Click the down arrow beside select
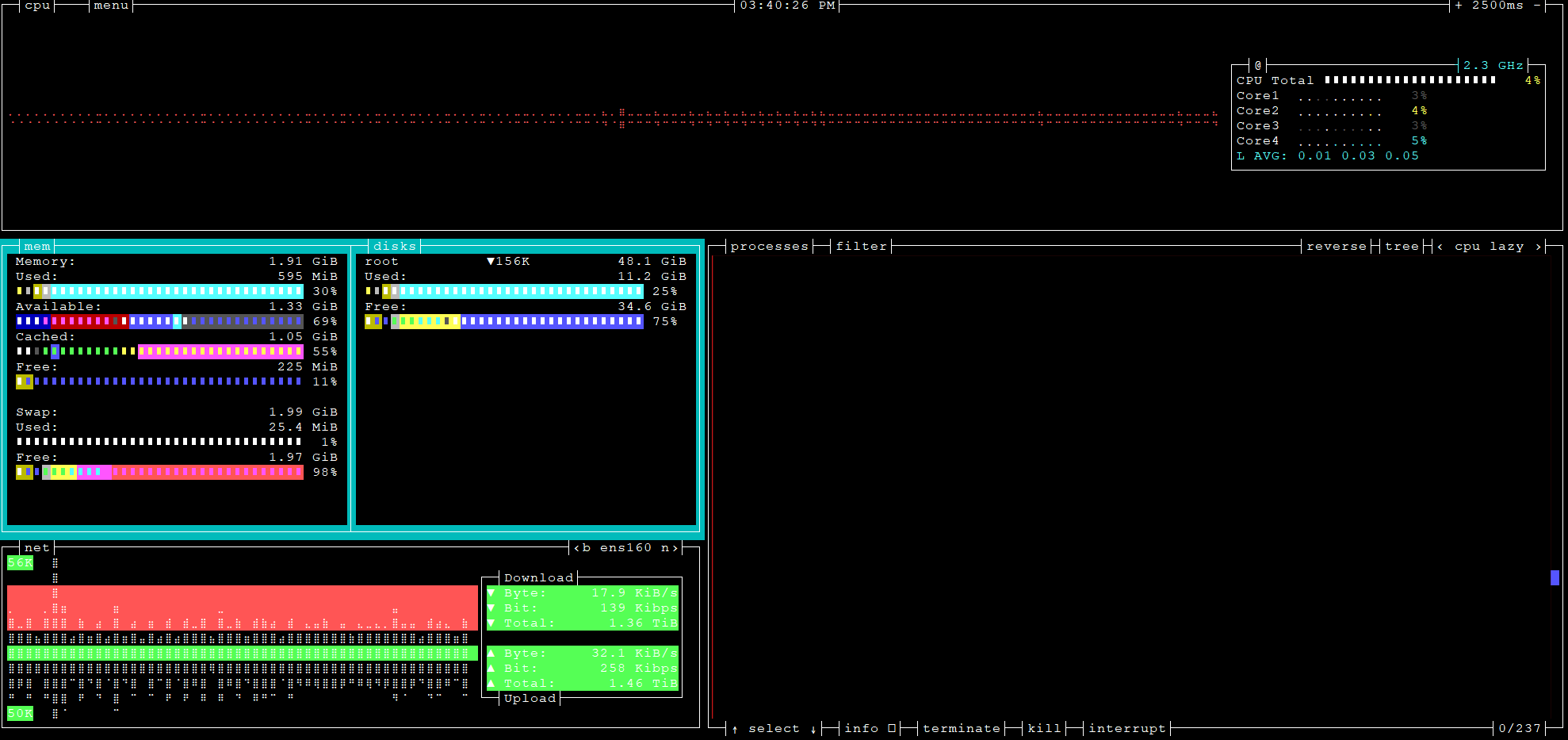The image size is (1568, 740). 813,729
